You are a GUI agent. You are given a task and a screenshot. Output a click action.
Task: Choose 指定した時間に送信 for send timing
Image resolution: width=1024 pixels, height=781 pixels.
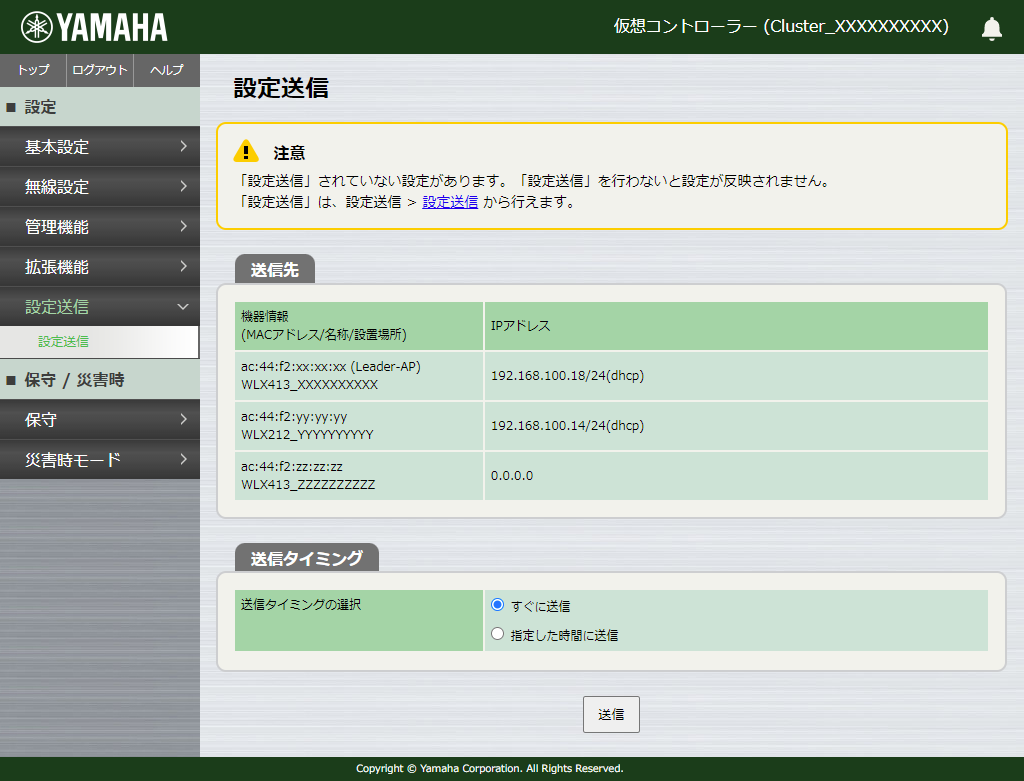(x=497, y=633)
